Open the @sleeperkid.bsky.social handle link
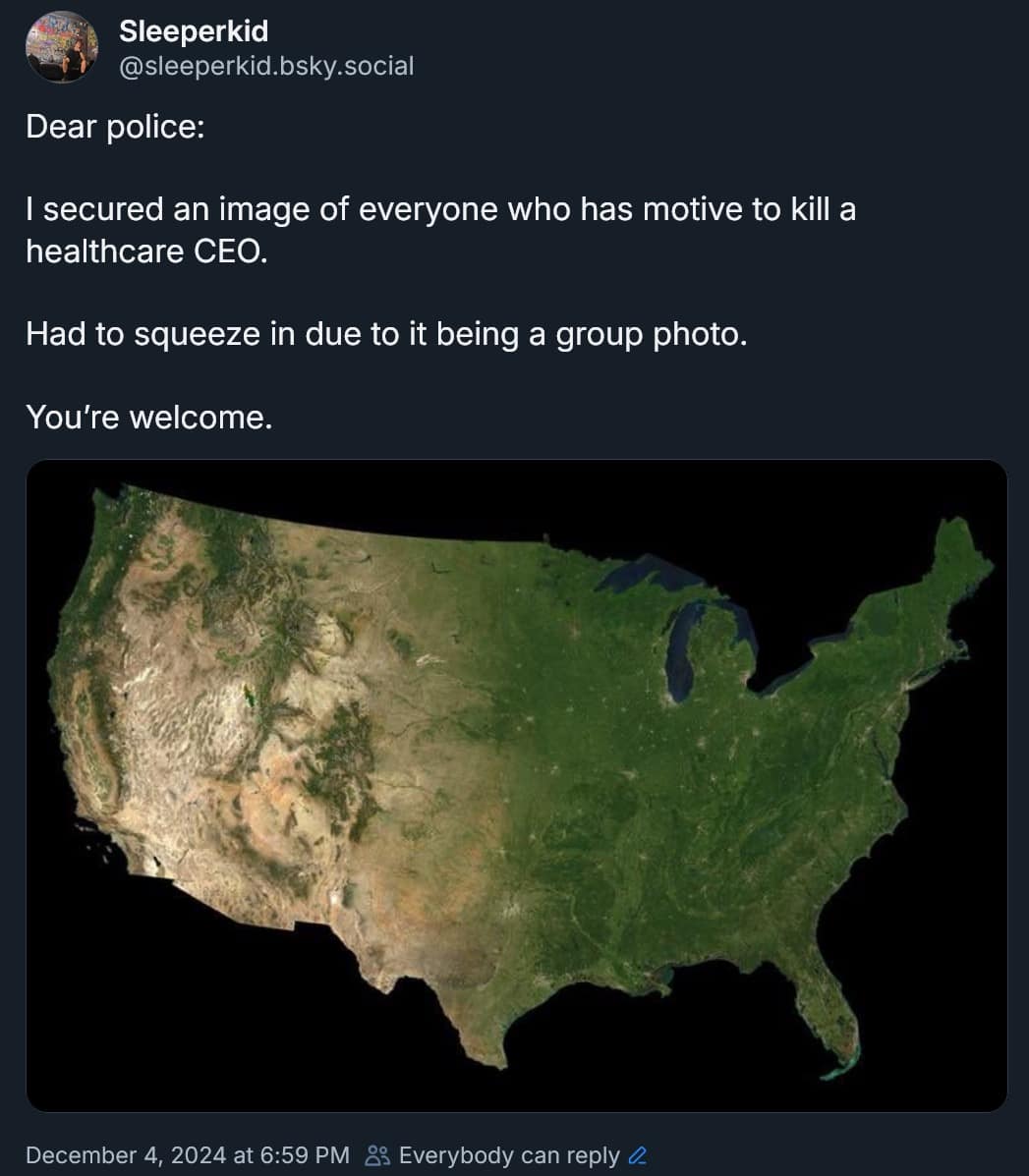The width and height of the screenshot is (1029, 1176). tap(266, 66)
